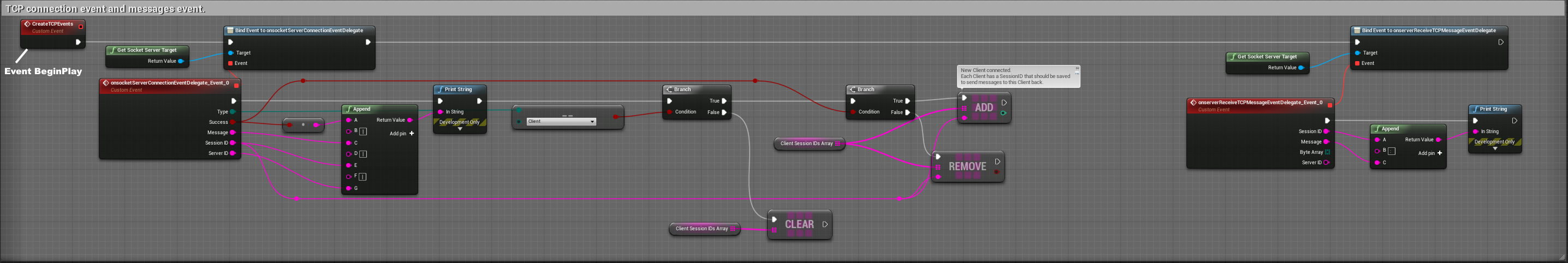Click the Success output pin
Viewport: 1568px width, 263px height.
click(x=233, y=122)
